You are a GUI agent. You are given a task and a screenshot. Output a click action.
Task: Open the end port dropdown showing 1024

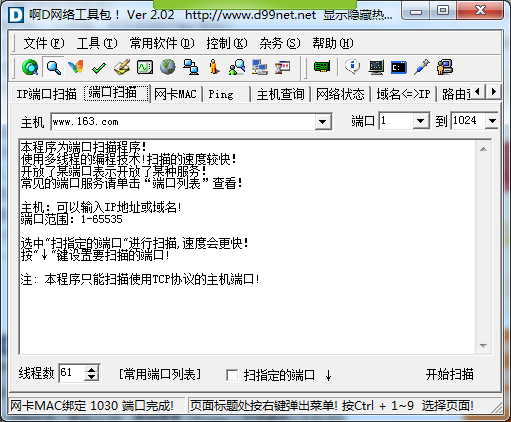(x=492, y=121)
